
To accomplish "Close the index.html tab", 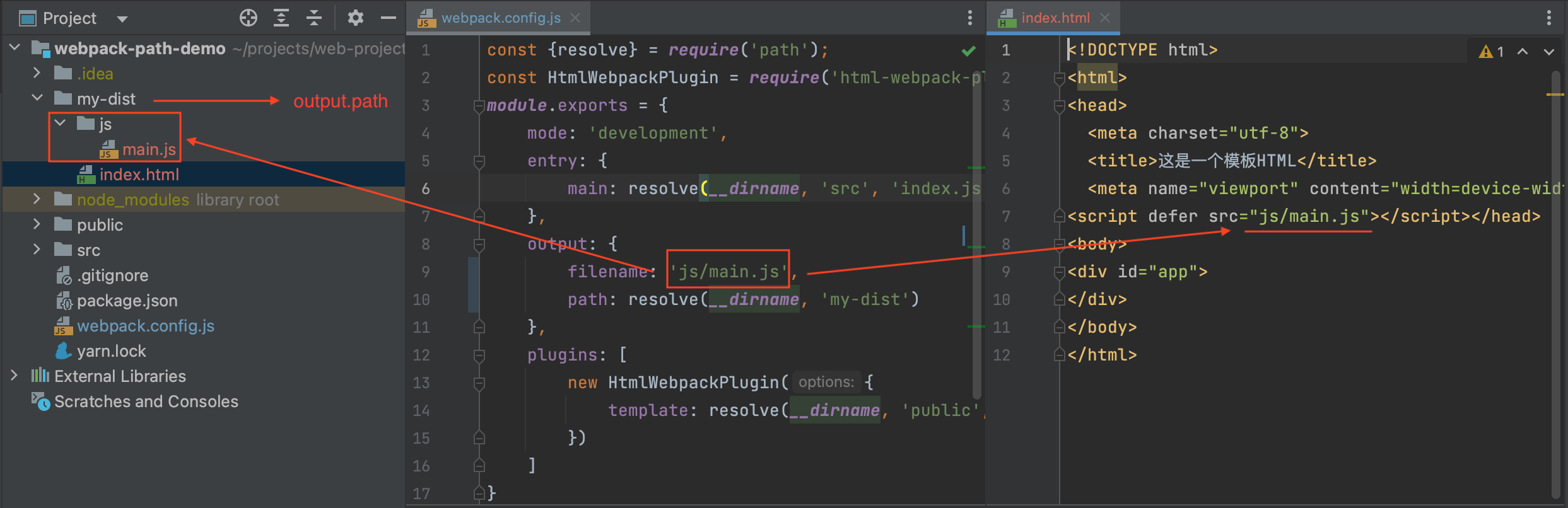I will tap(1105, 18).
